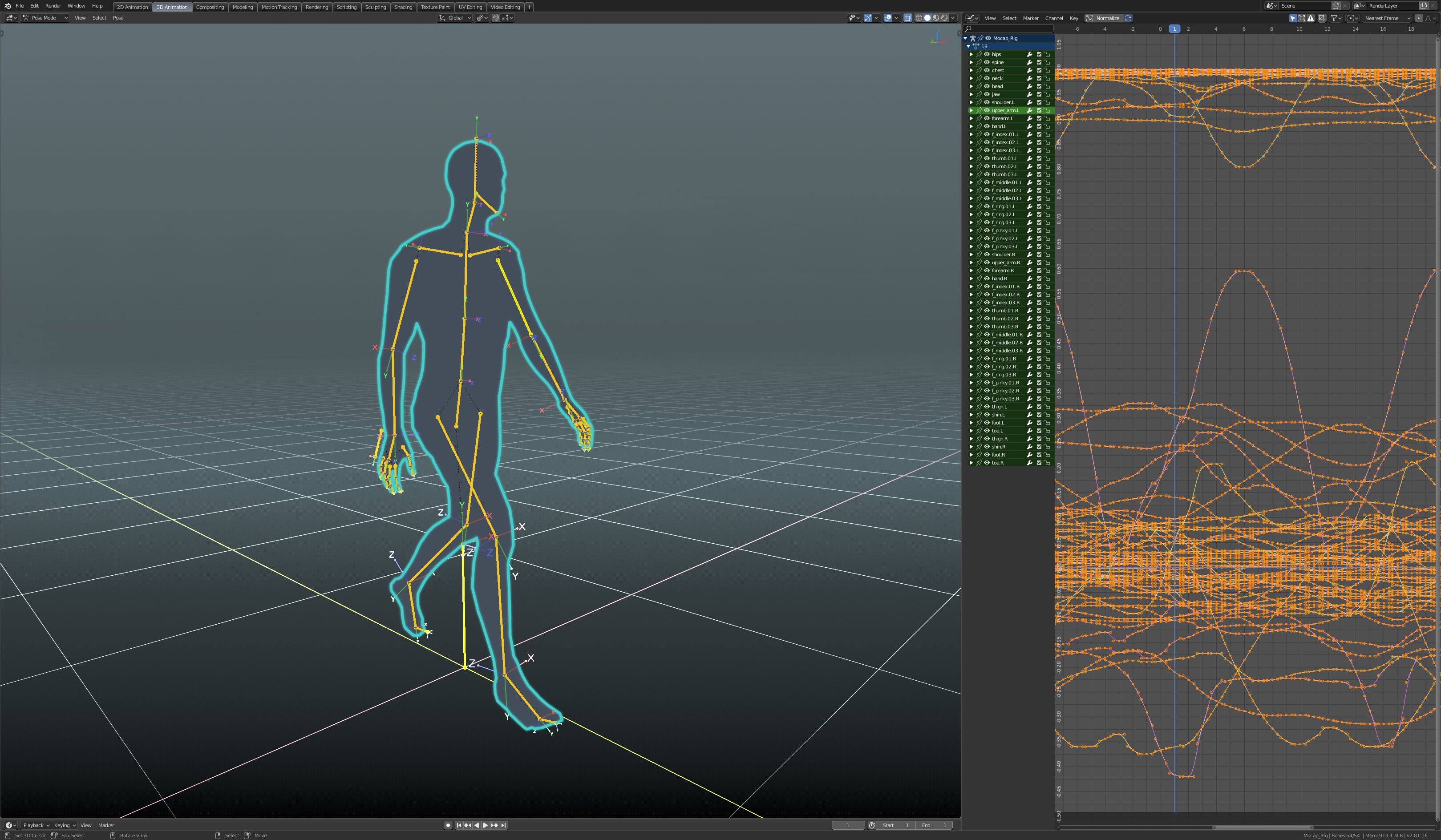
Task: Click the lock icon for spine channel
Action: 1047,62
